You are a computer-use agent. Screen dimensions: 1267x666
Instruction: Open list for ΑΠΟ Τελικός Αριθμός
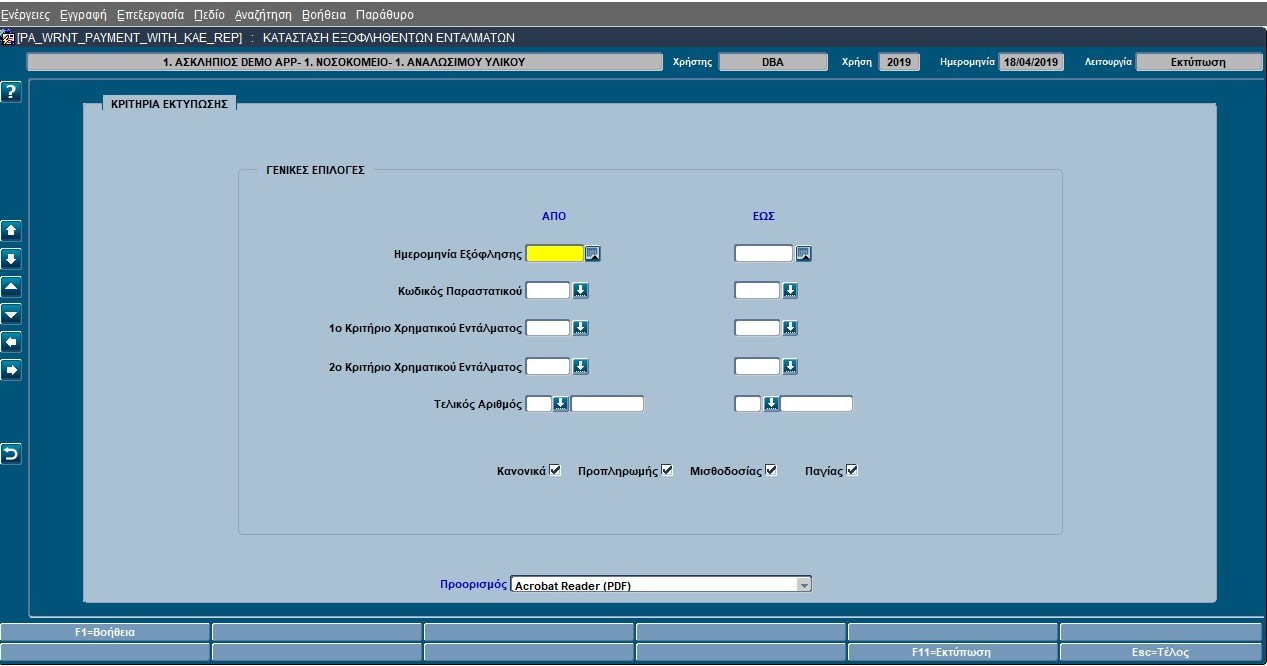click(x=561, y=404)
